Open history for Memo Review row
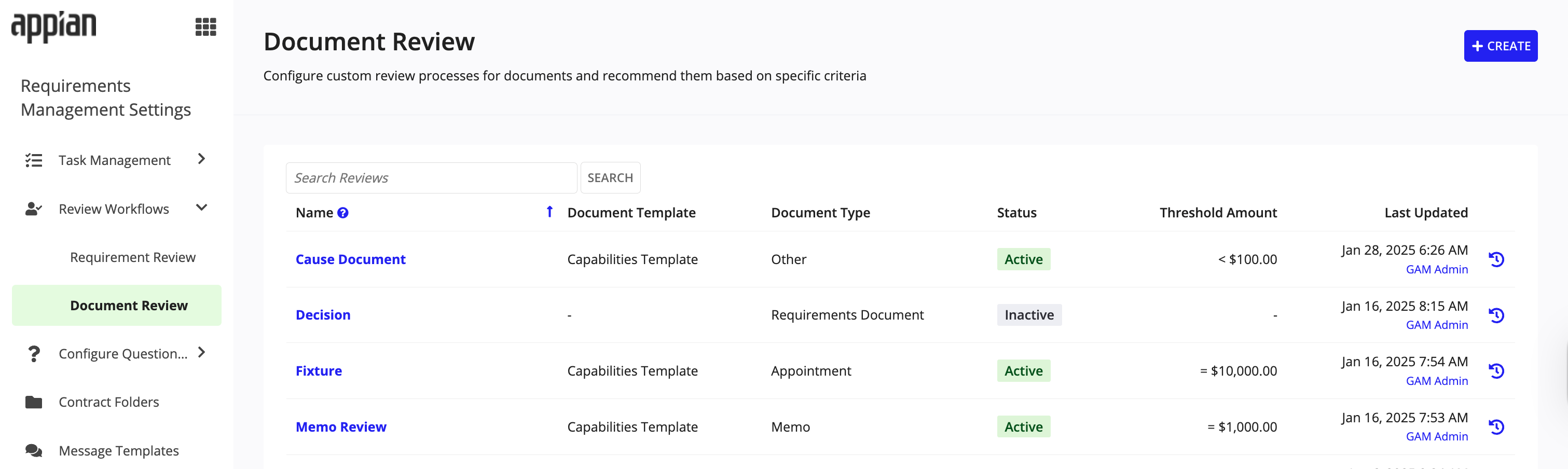Image resolution: width=1568 pixels, height=469 pixels. click(x=1496, y=427)
